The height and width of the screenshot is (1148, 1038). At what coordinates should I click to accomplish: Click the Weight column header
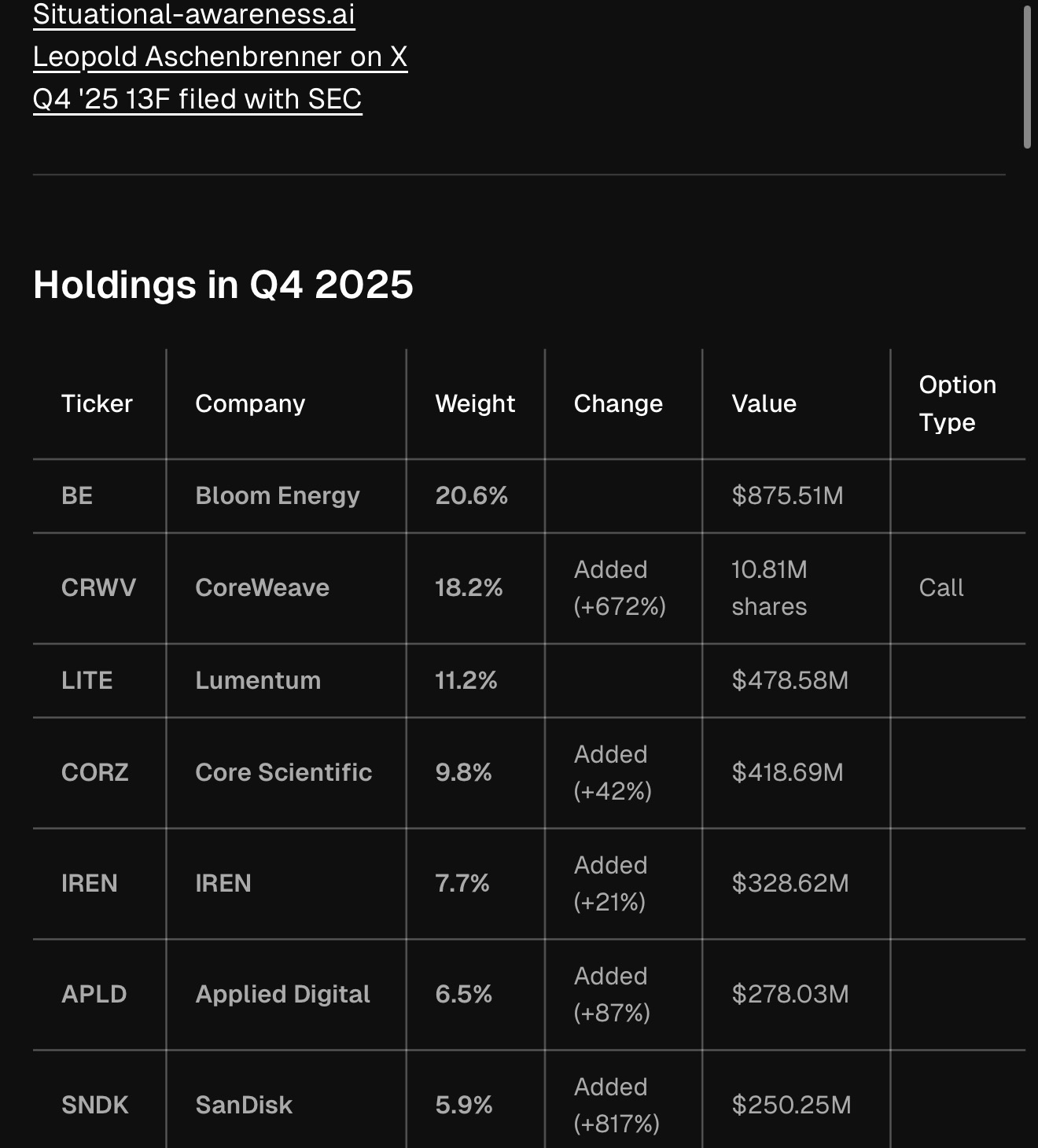coord(475,403)
